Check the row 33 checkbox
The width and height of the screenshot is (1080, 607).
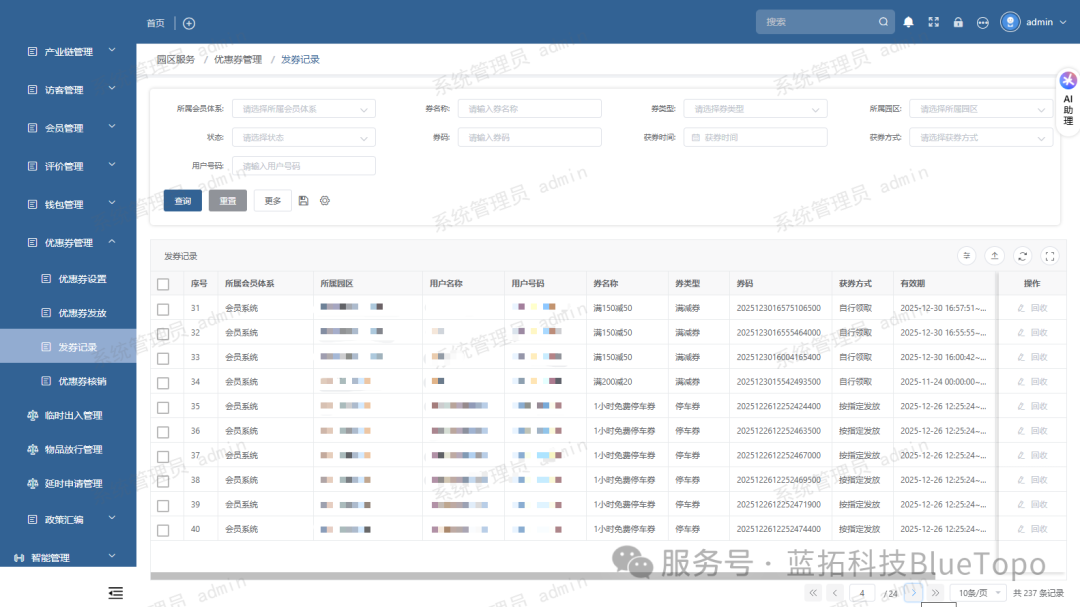[163, 358]
